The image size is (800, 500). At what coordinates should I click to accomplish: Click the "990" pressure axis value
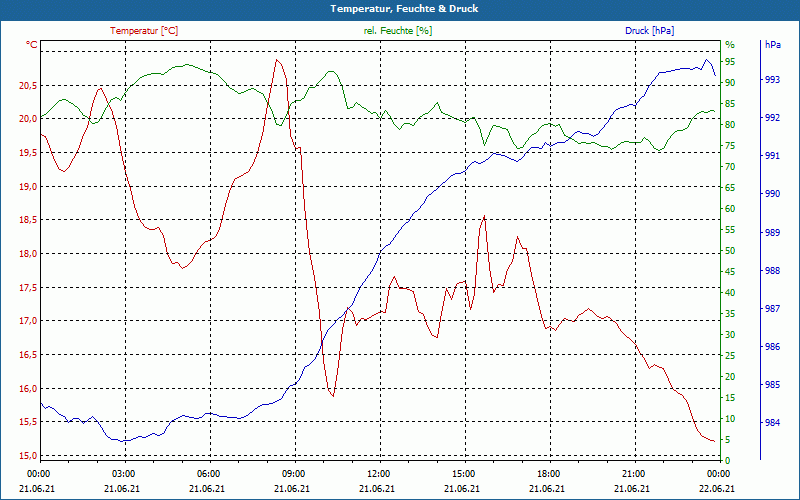[772, 194]
